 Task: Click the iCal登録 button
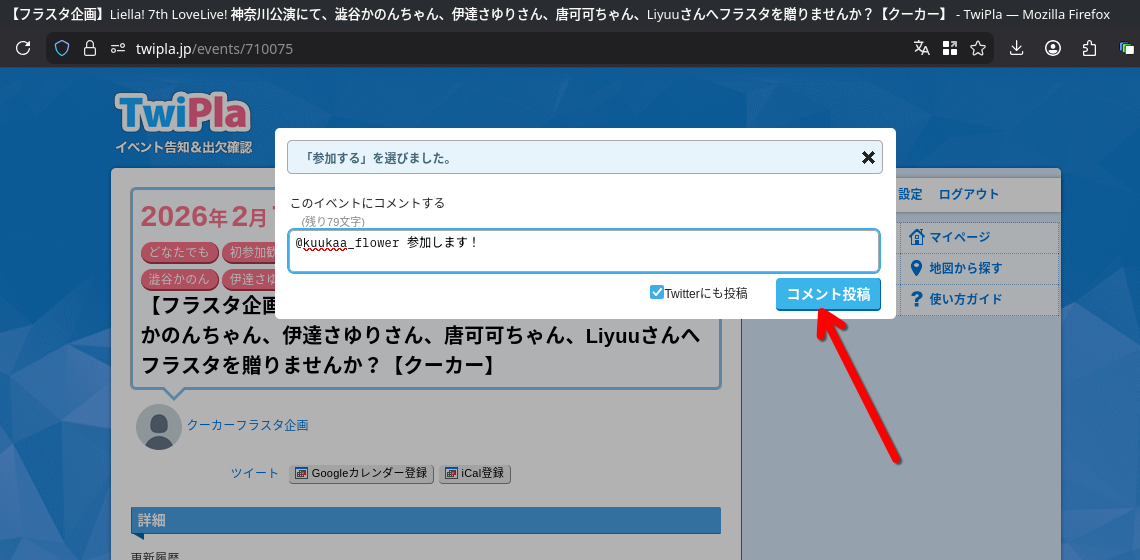(x=475, y=473)
